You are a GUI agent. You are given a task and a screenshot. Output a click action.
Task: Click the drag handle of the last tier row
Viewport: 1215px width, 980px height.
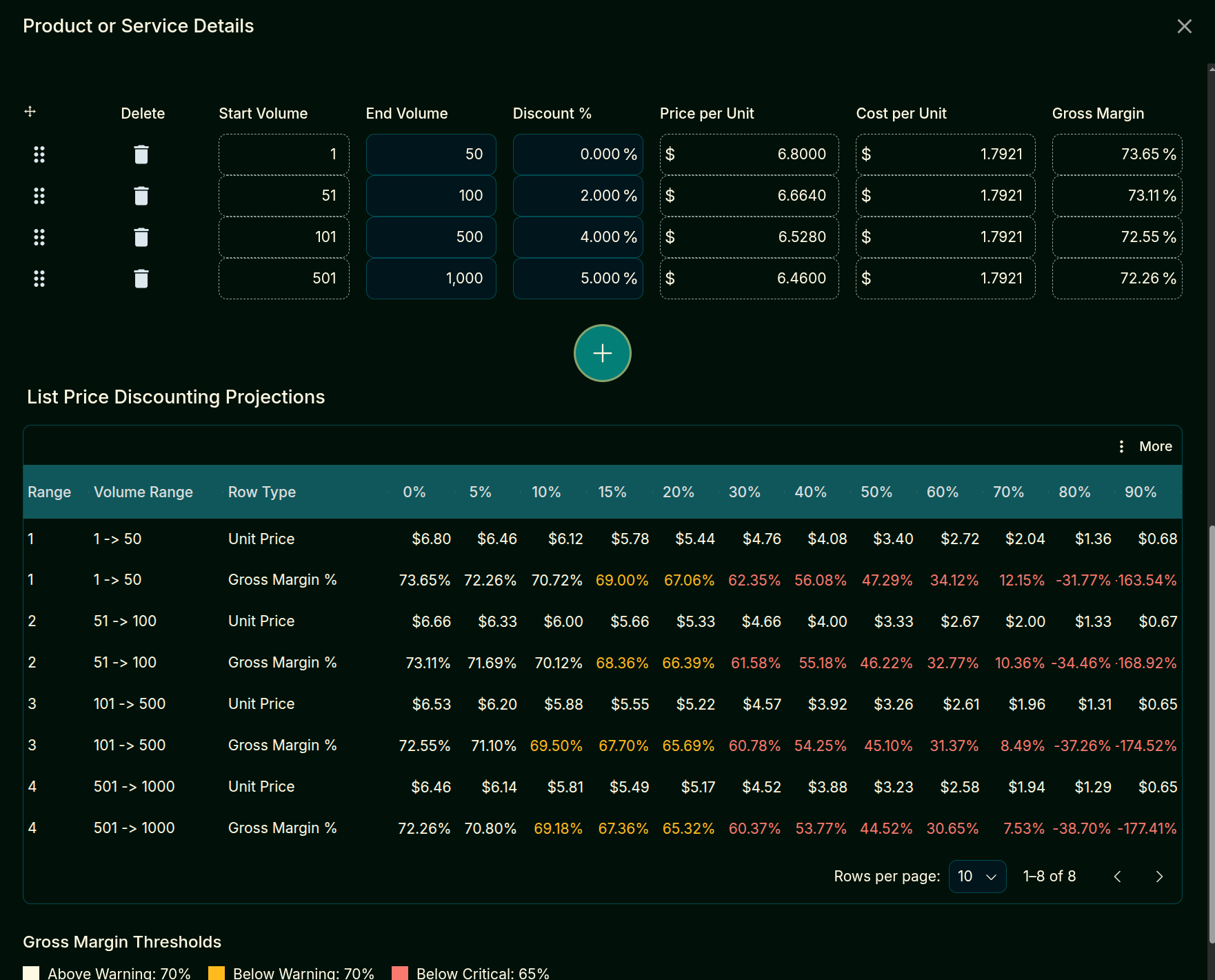[39, 279]
